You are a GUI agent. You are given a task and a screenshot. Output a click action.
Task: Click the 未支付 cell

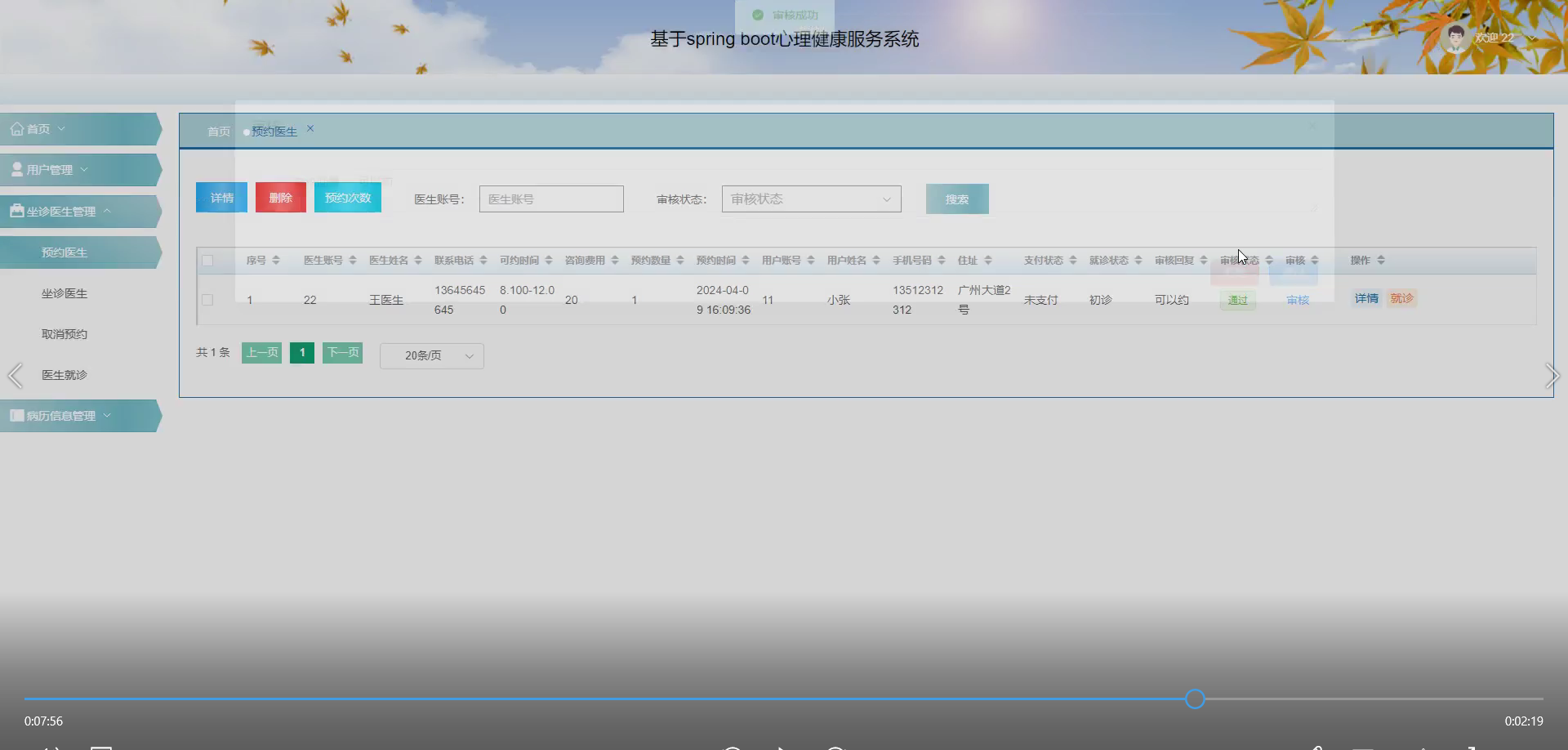[x=1041, y=300]
